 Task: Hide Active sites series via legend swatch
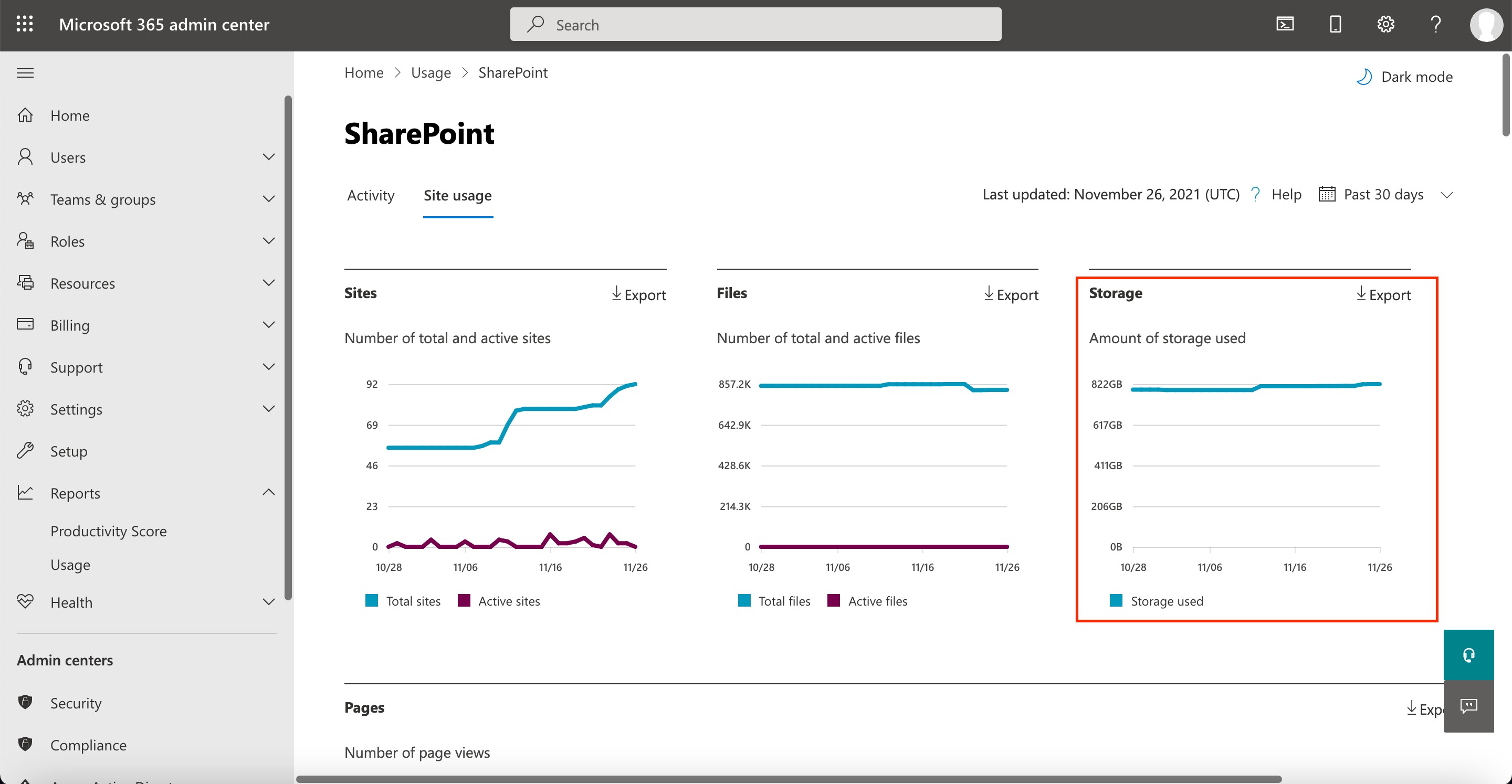pyautogui.click(x=464, y=600)
